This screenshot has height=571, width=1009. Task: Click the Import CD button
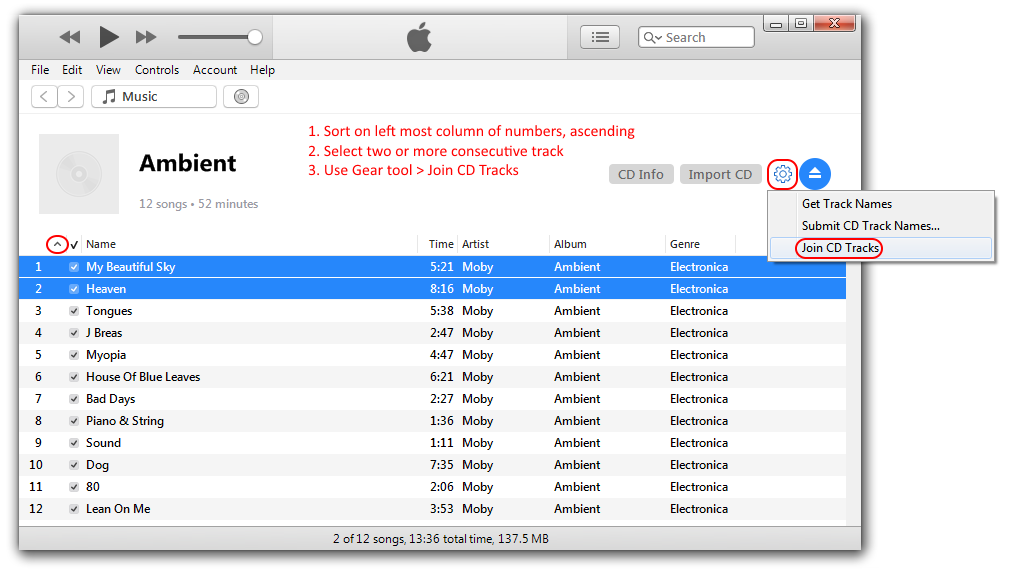(x=720, y=174)
